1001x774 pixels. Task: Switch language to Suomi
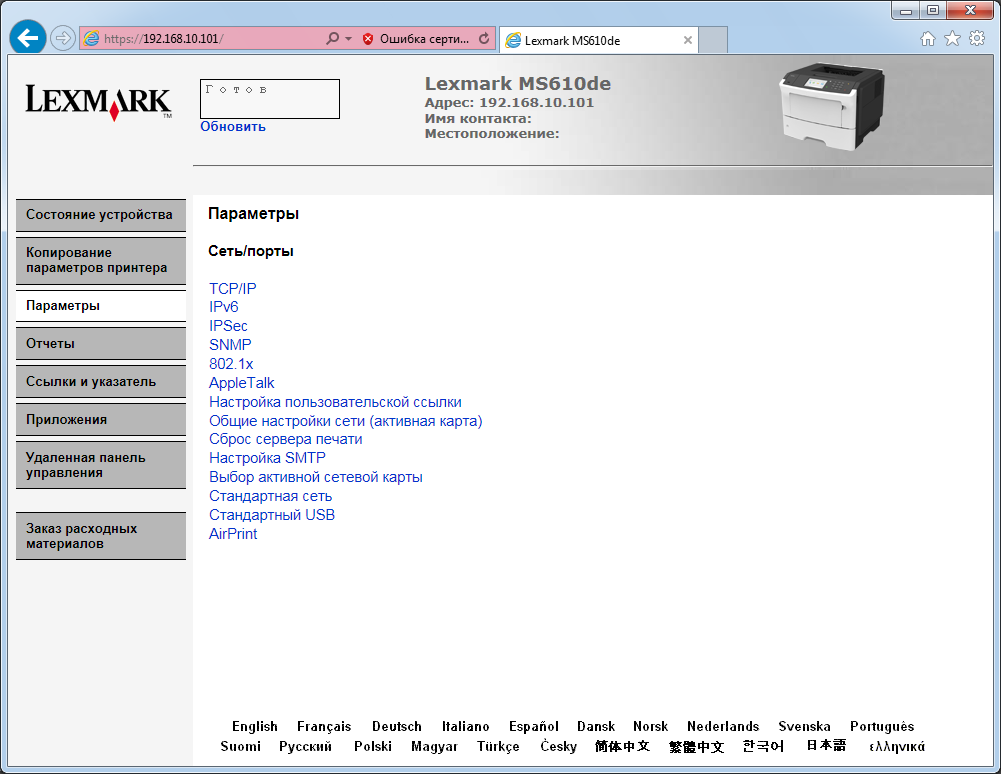(241, 747)
